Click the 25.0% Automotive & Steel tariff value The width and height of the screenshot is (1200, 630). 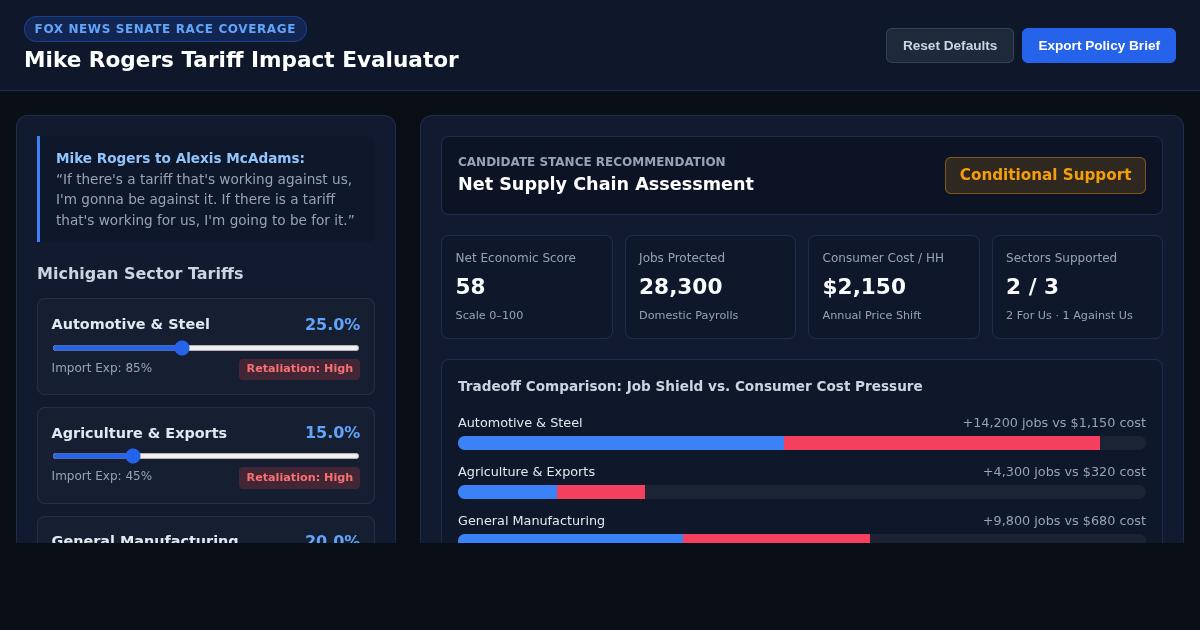(332, 324)
